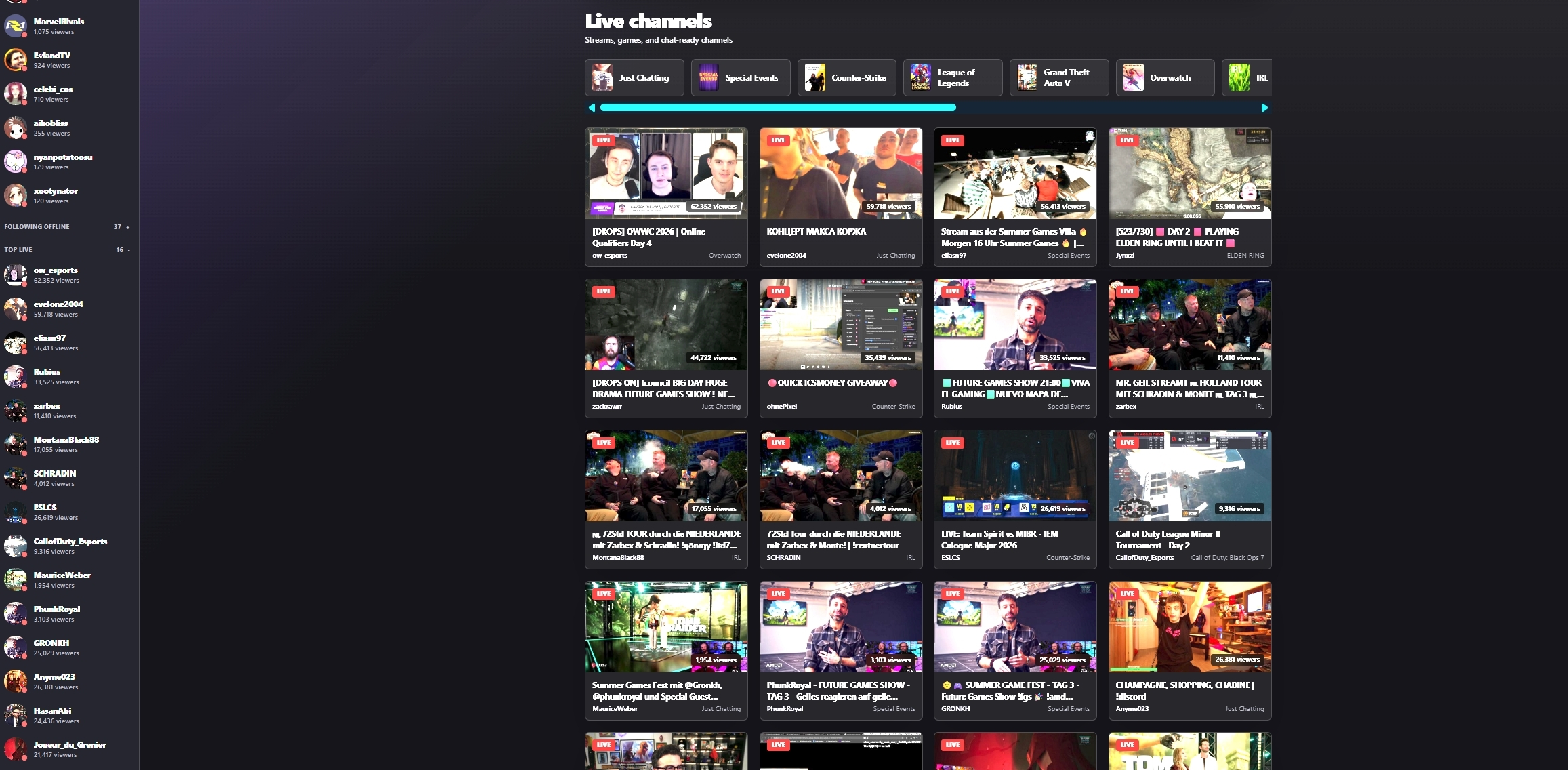Open Joueur_du_Grenier avatar in sidebar
The height and width of the screenshot is (770, 1568).
coord(16,750)
